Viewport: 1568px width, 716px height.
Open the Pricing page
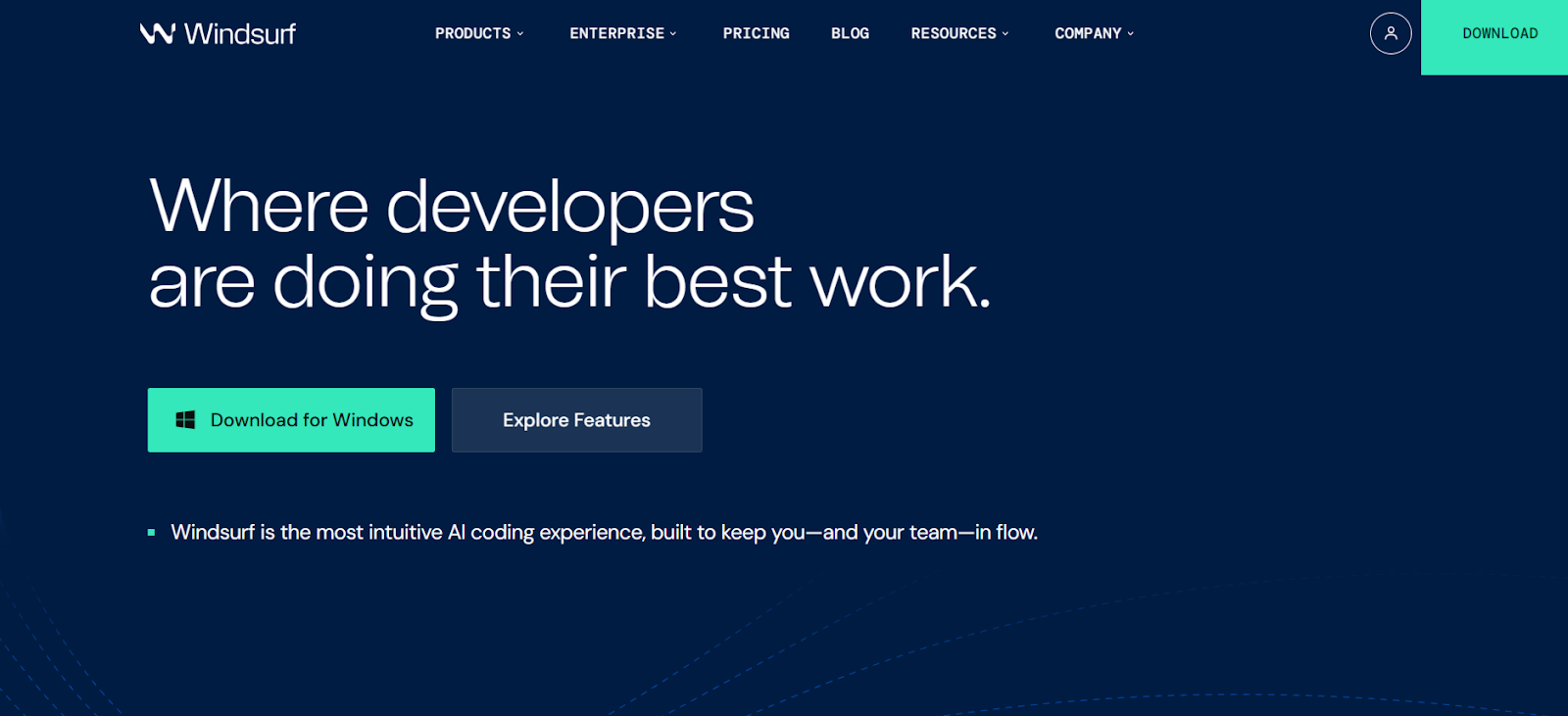tap(756, 33)
